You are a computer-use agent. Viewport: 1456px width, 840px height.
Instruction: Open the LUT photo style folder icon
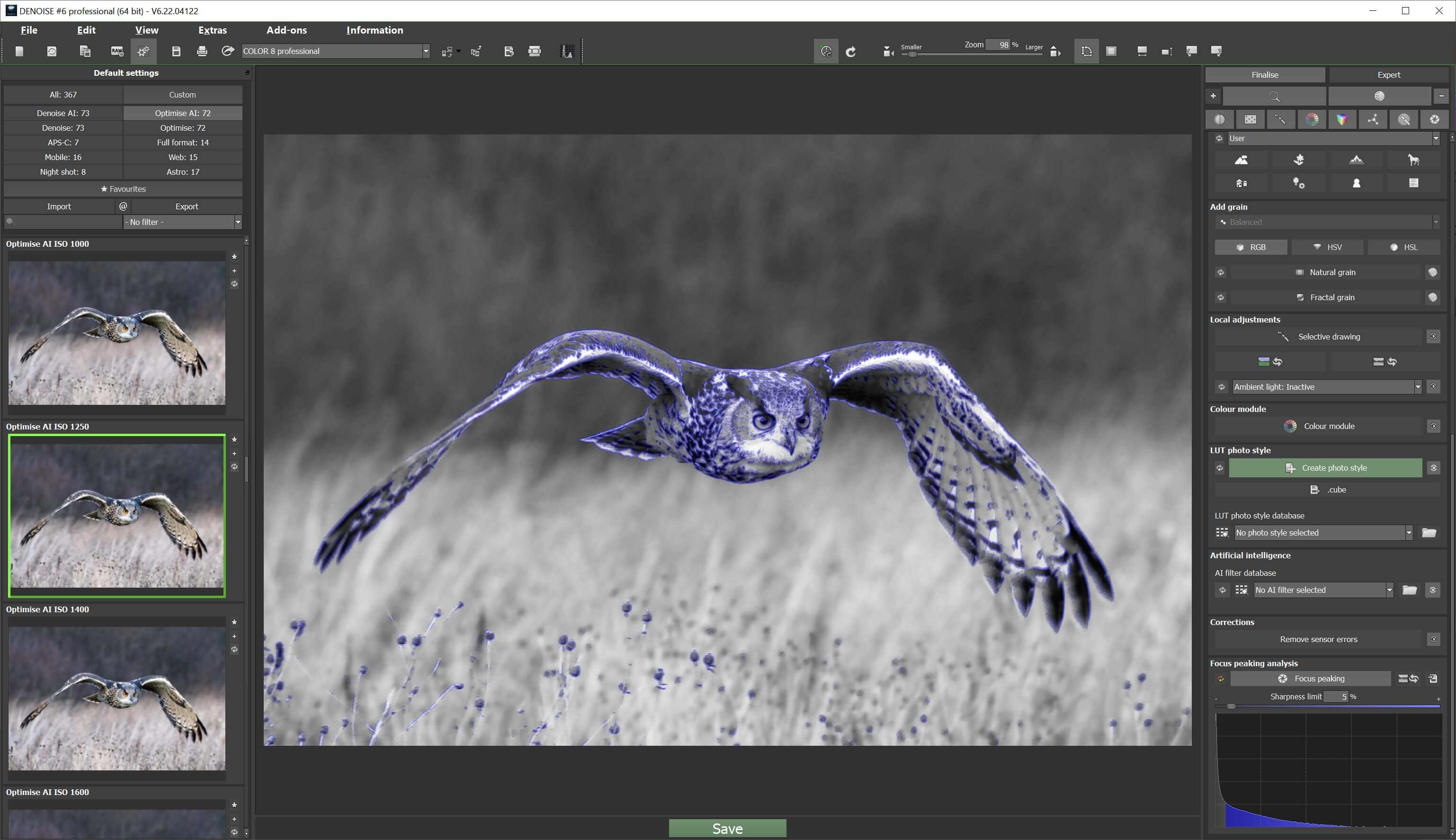tap(1429, 533)
